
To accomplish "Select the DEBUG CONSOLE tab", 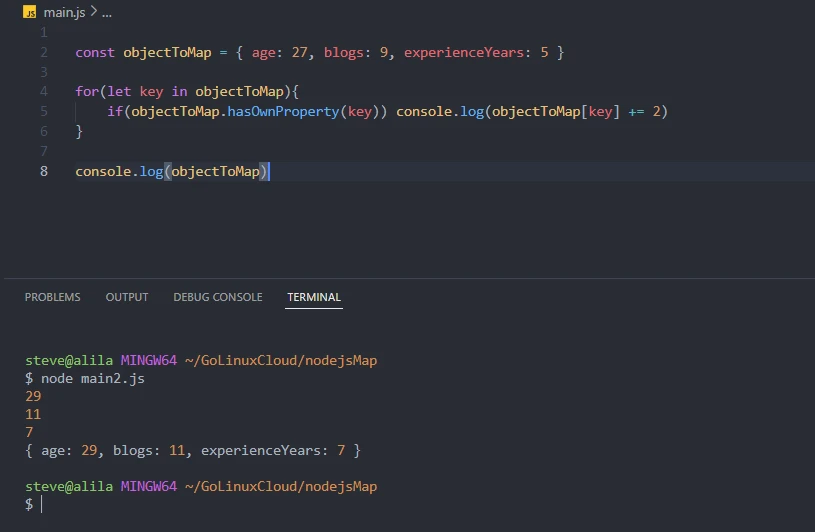I will (x=217, y=297).
